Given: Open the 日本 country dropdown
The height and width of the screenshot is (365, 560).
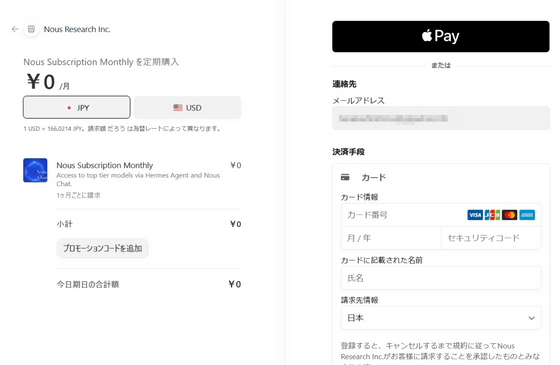Looking at the screenshot, I should pos(441,318).
